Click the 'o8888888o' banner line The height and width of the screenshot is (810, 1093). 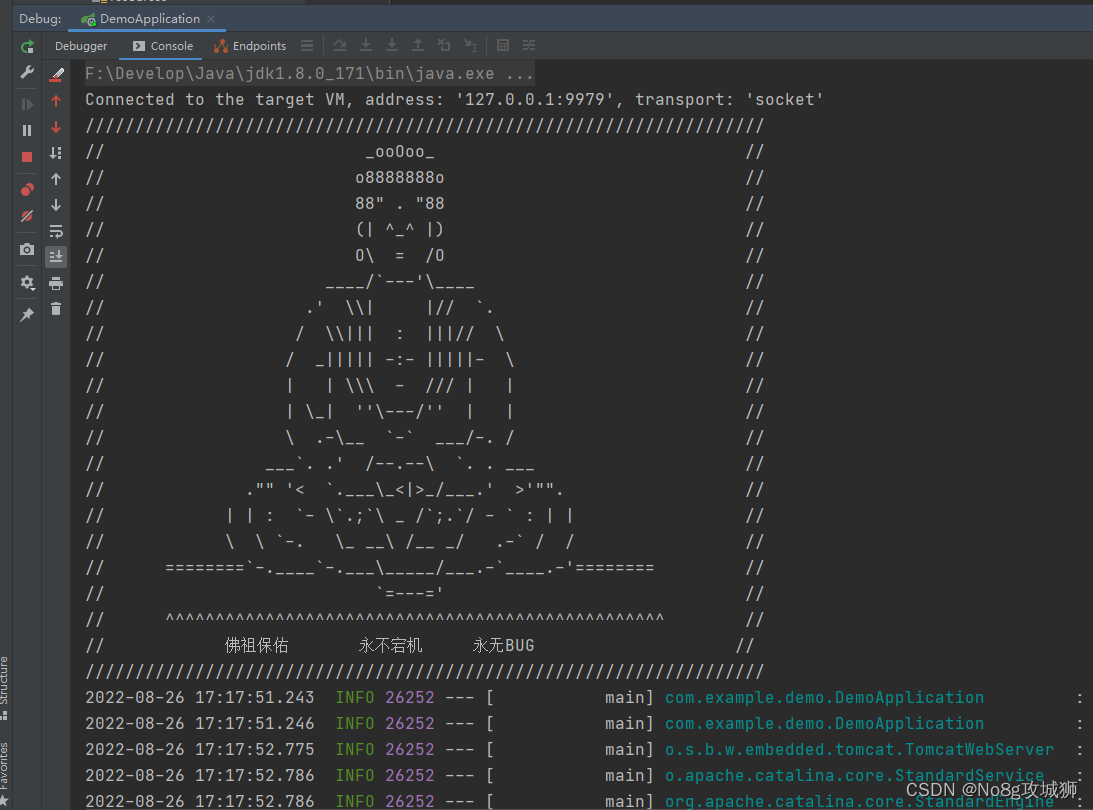click(x=399, y=178)
